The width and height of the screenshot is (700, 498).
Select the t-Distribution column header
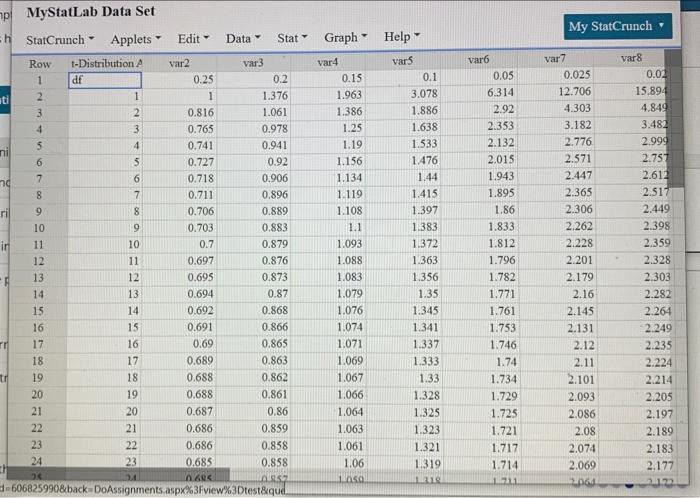105,63
